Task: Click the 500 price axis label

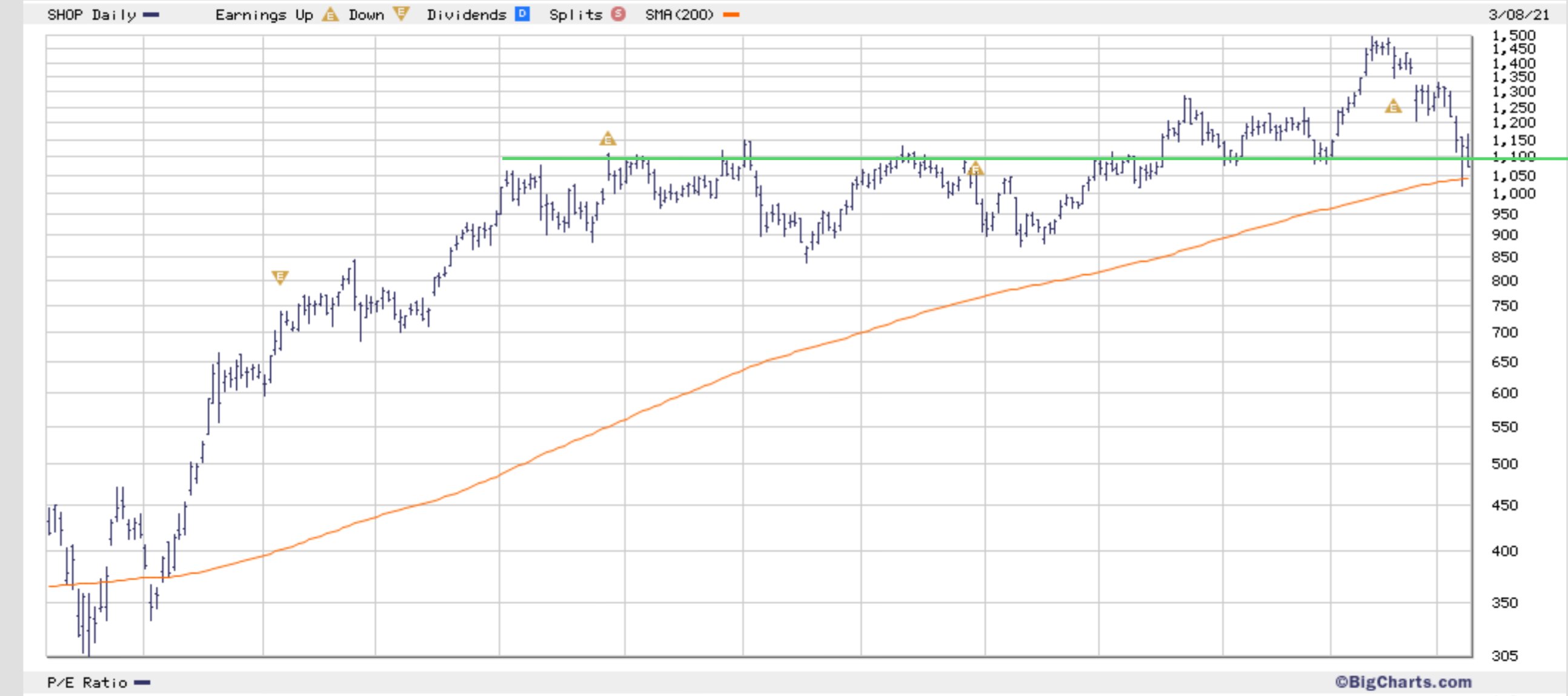Action: click(x=1505, y=464)
